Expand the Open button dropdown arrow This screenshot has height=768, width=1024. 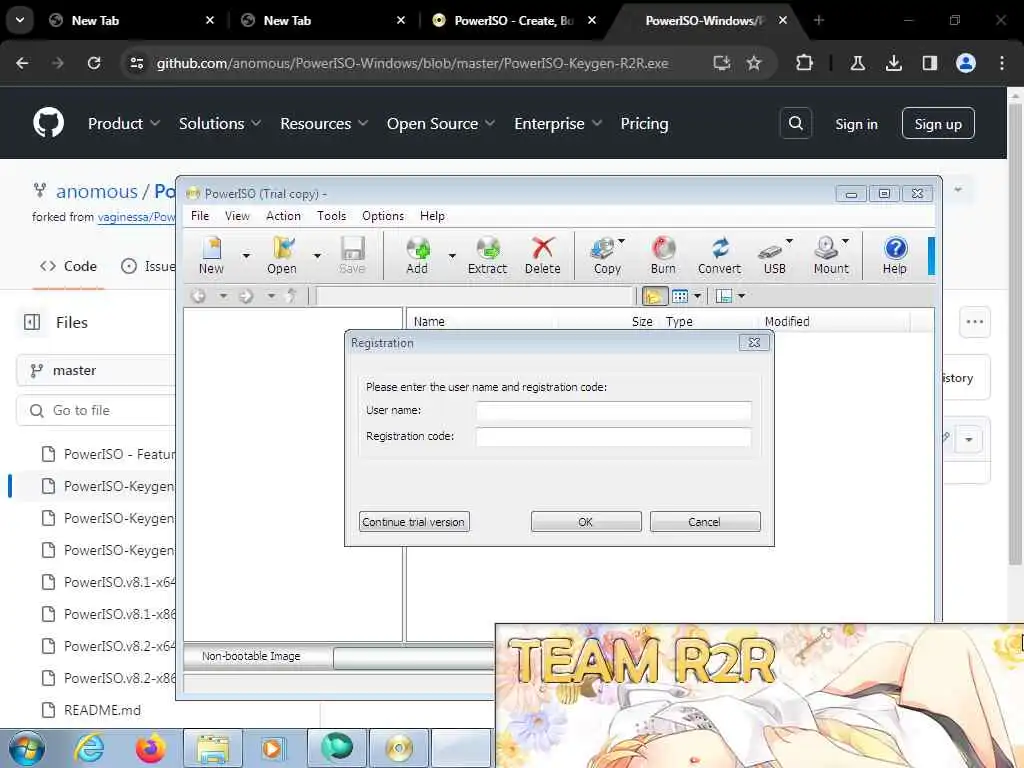(317, 255)
